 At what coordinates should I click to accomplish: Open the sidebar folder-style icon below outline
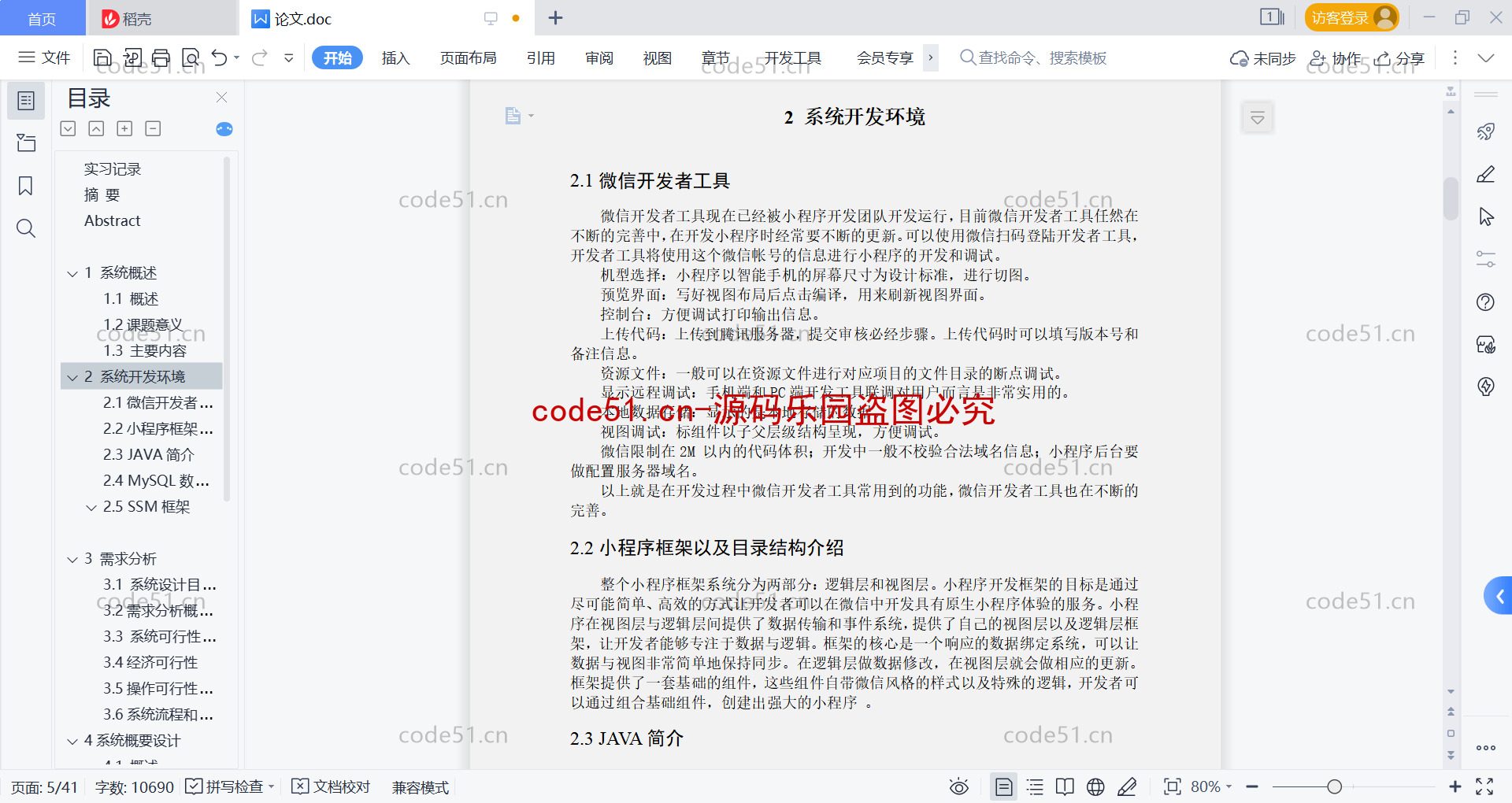pos(26,143)
